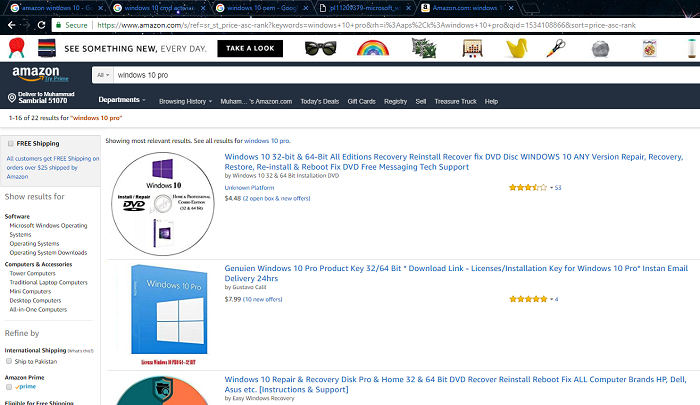
Task: Click '2 open box & new offers' link
Action: coord(276,198)
